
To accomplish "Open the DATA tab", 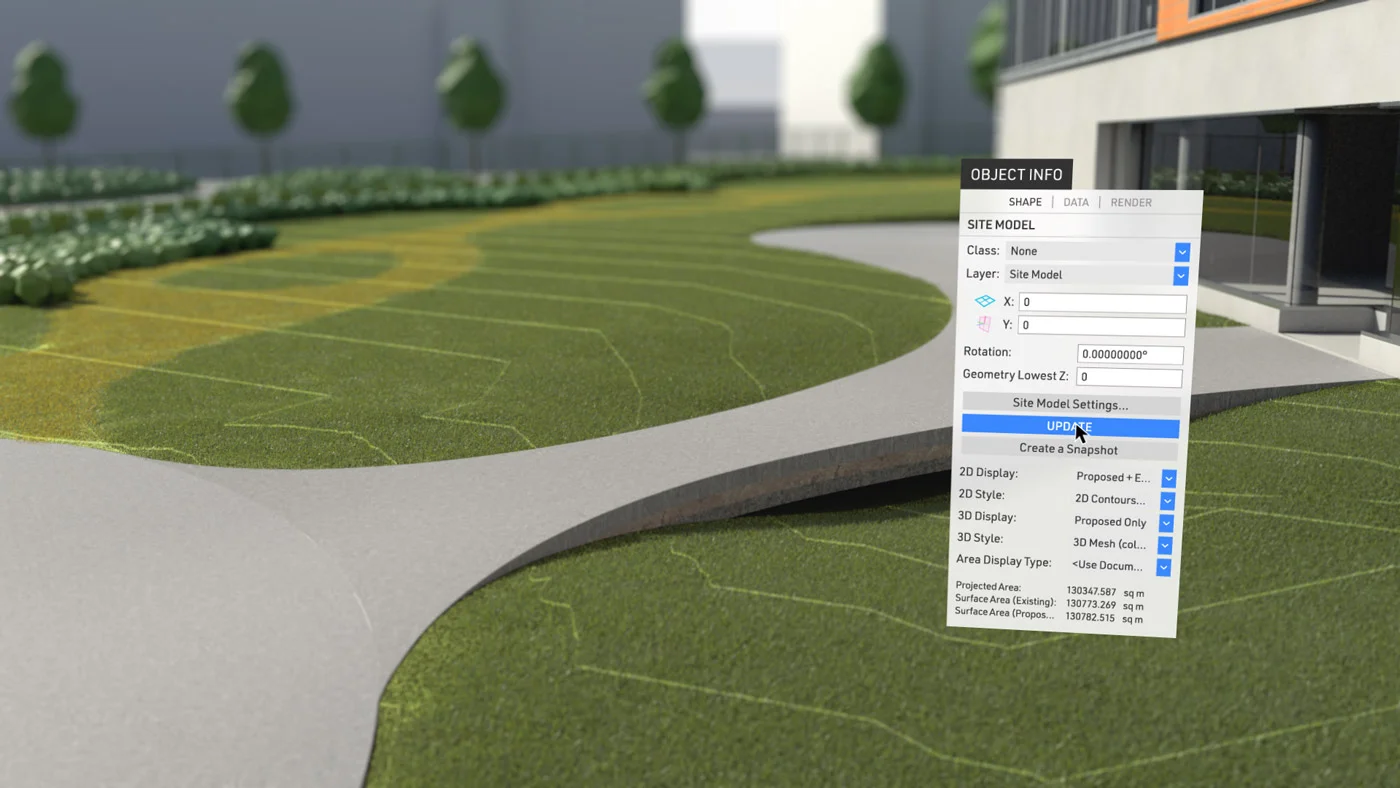I will pos(1076,202).
